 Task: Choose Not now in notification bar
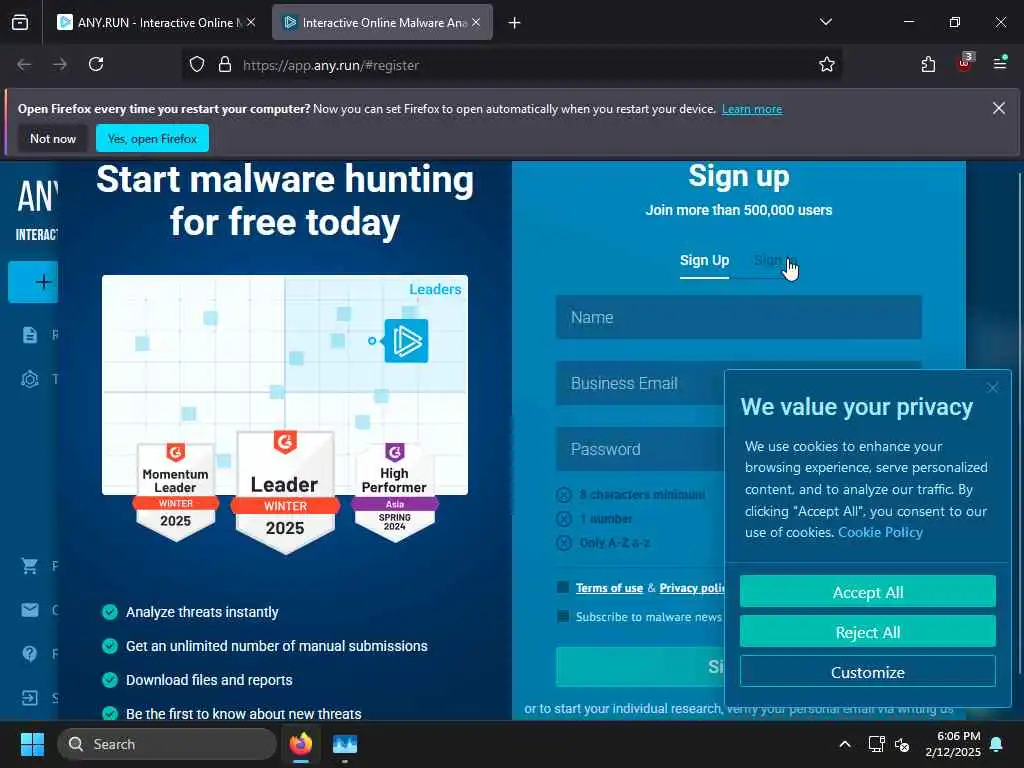53,138
